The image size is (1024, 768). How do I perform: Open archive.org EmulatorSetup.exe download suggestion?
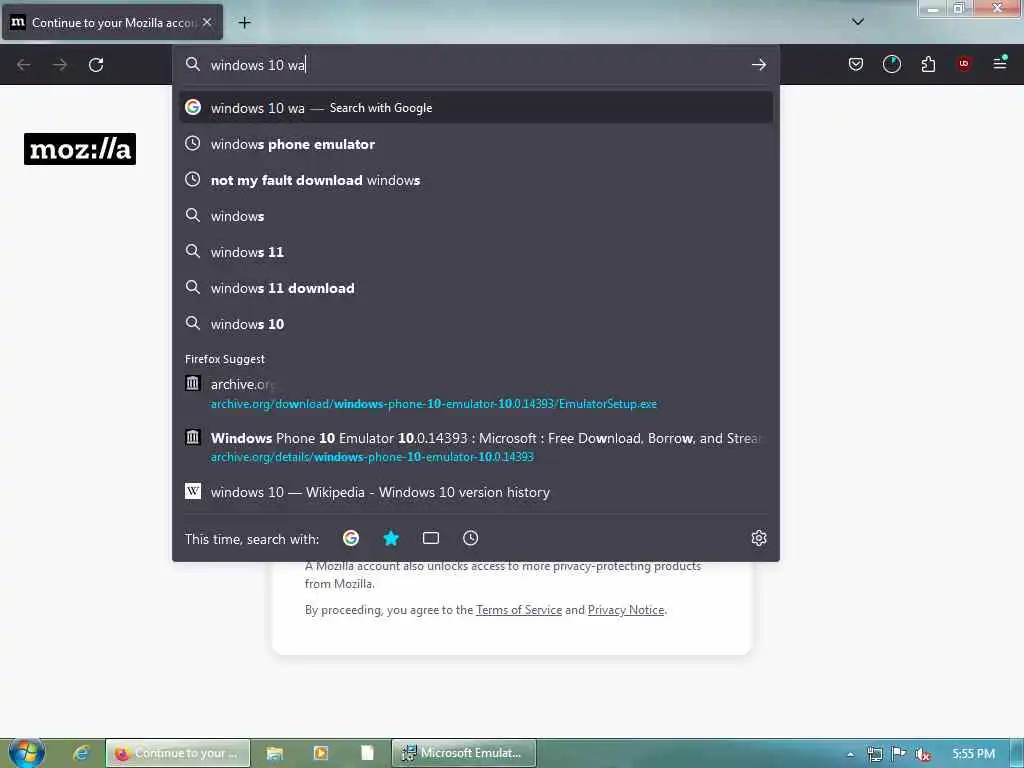pos(476,393)
